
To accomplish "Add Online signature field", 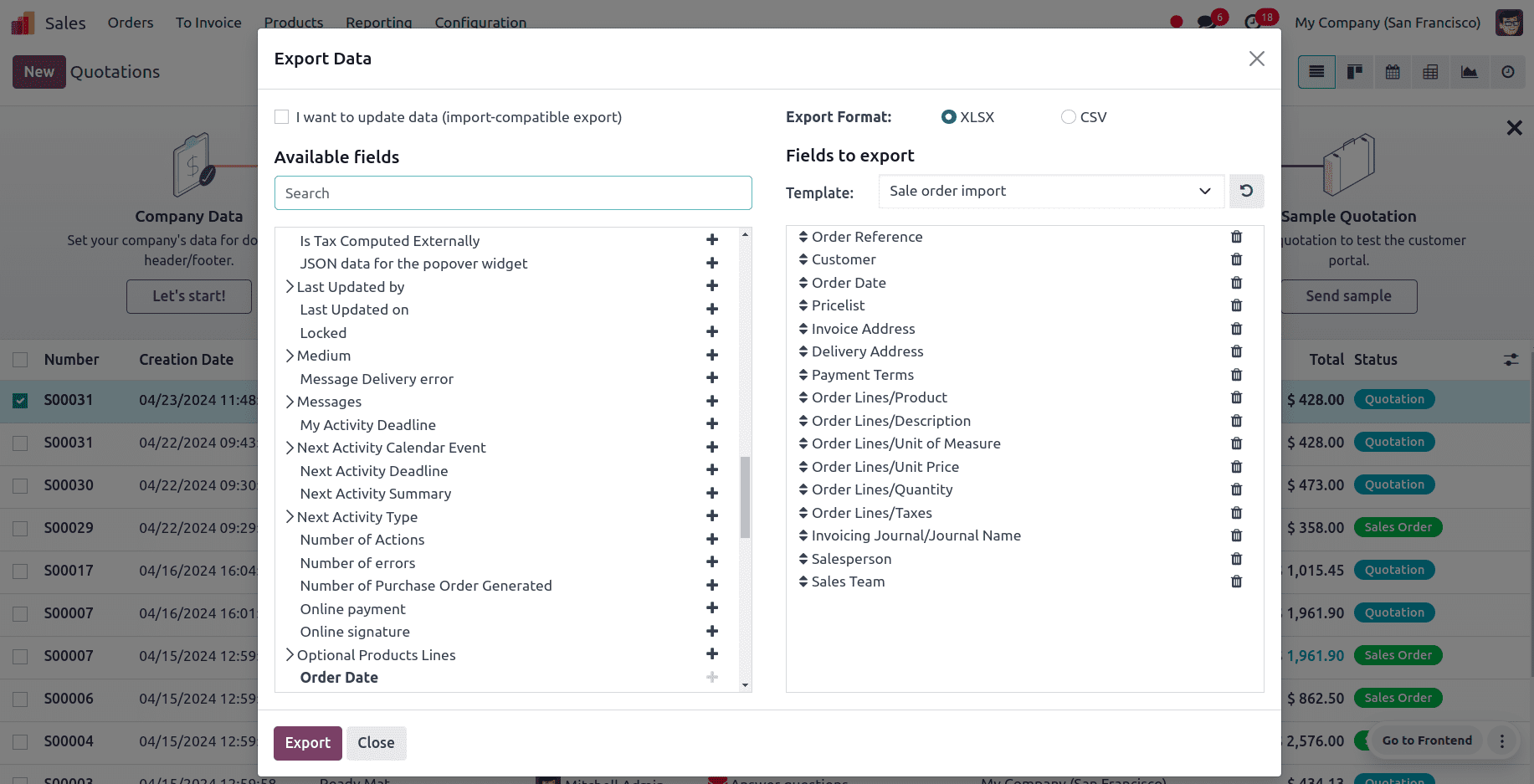I will coord(712,631).
